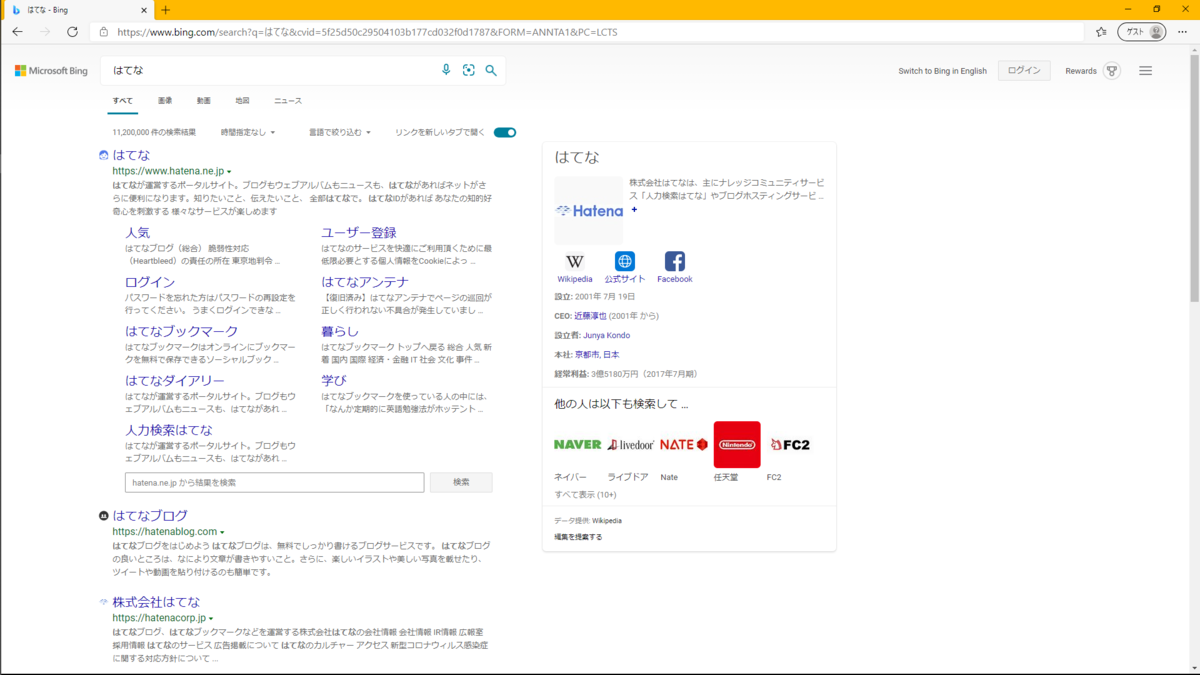Screen dimensions: 1200x675
Task: Click the magnifier search icon
Action: click(x=491, y=71)
